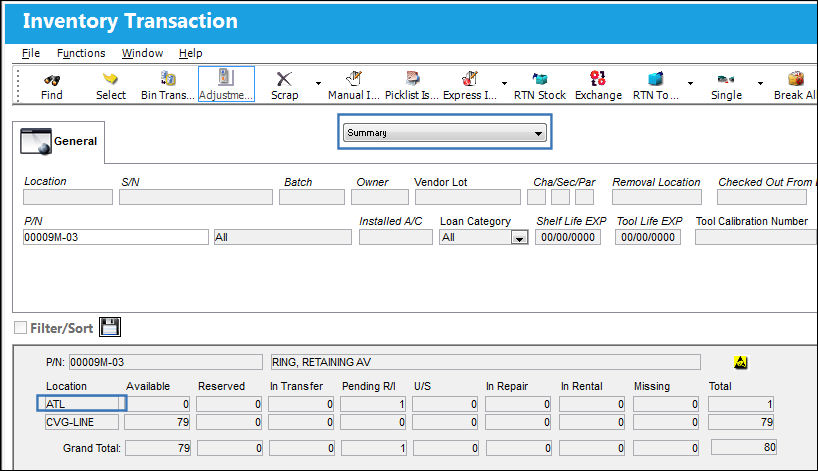This screenshot has height=471, width=818.
Task: Expand the arrow next to Single
Action: (760, 83)
